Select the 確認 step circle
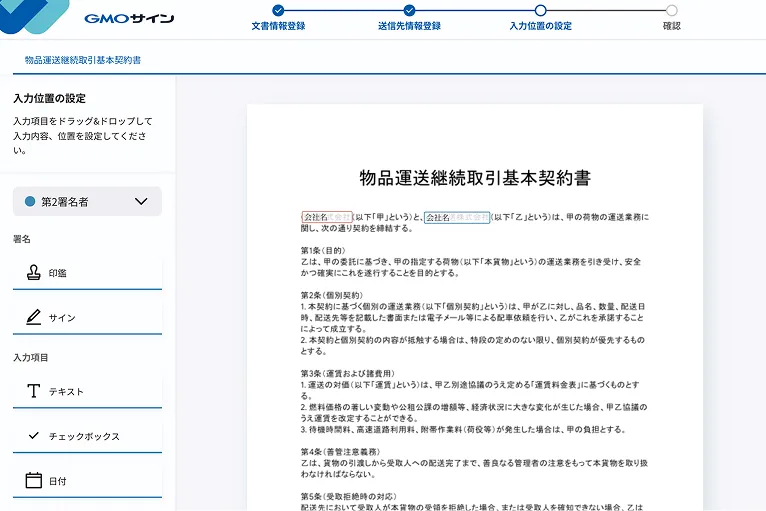This screenshot has height=511, width=766. (672, 10)
